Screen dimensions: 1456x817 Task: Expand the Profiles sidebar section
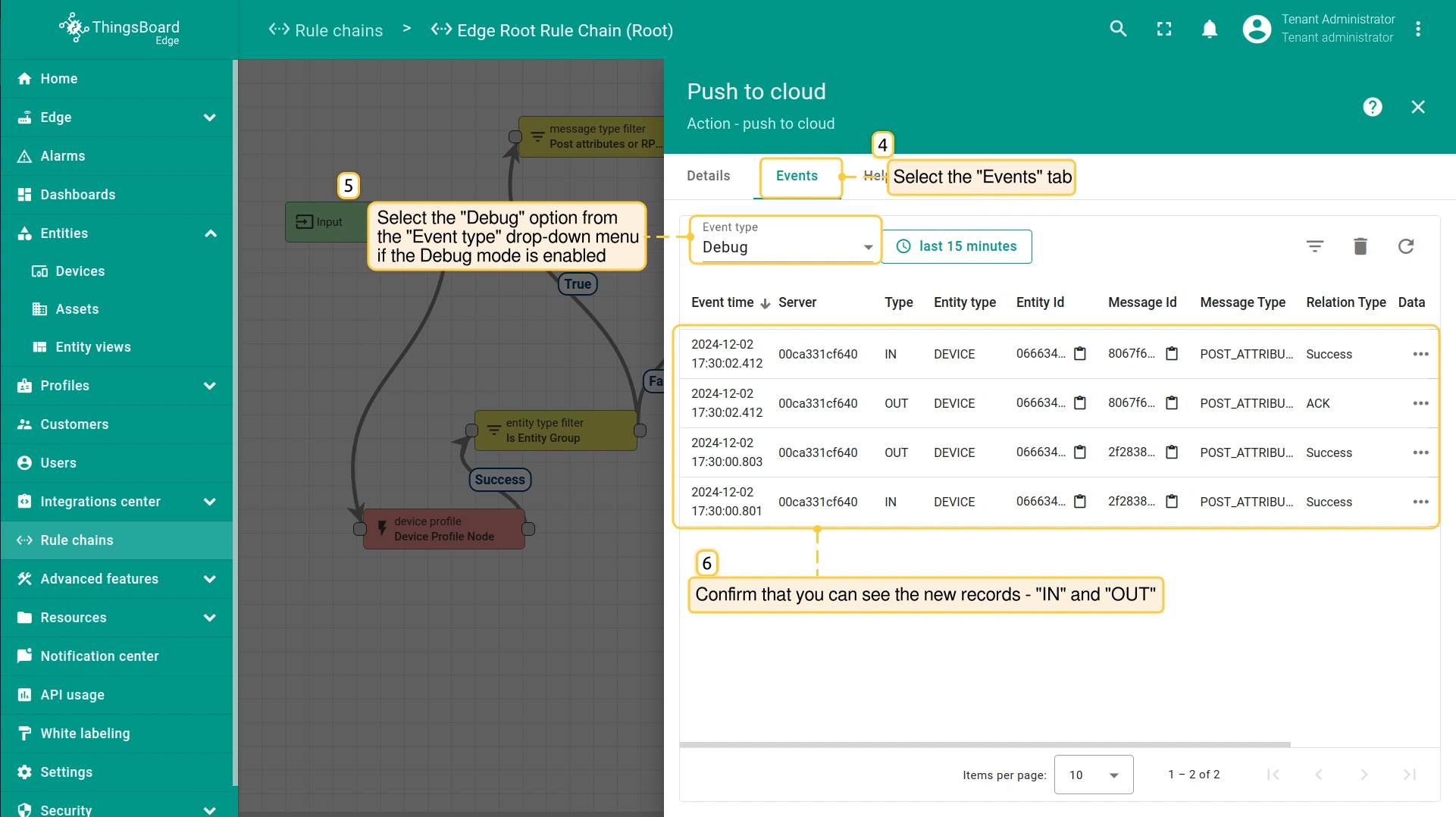pos(210,386)
